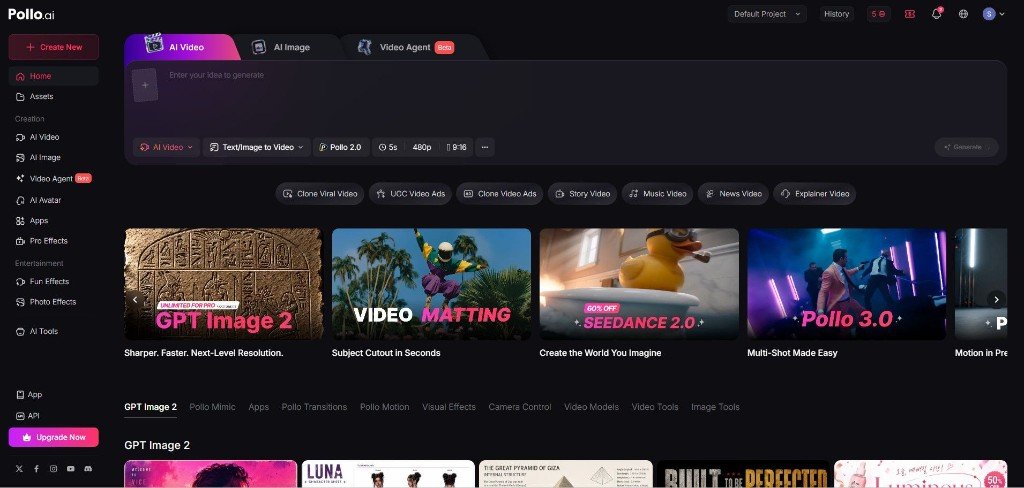Expand the Text/Image to Video dropdown
Screen dimensions: 1024x488
point(256,147)
